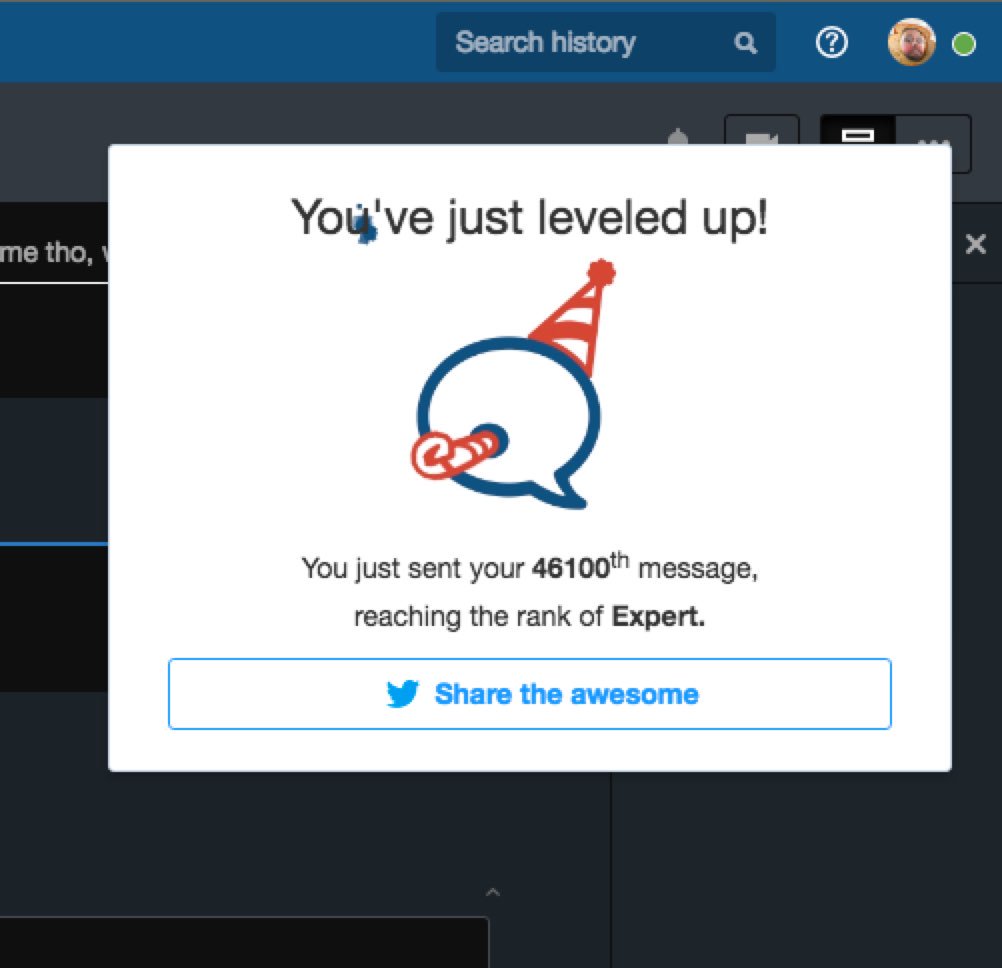Click the Share the awesome button
This screenshot has height=968, width=1002.
(529, 693)
